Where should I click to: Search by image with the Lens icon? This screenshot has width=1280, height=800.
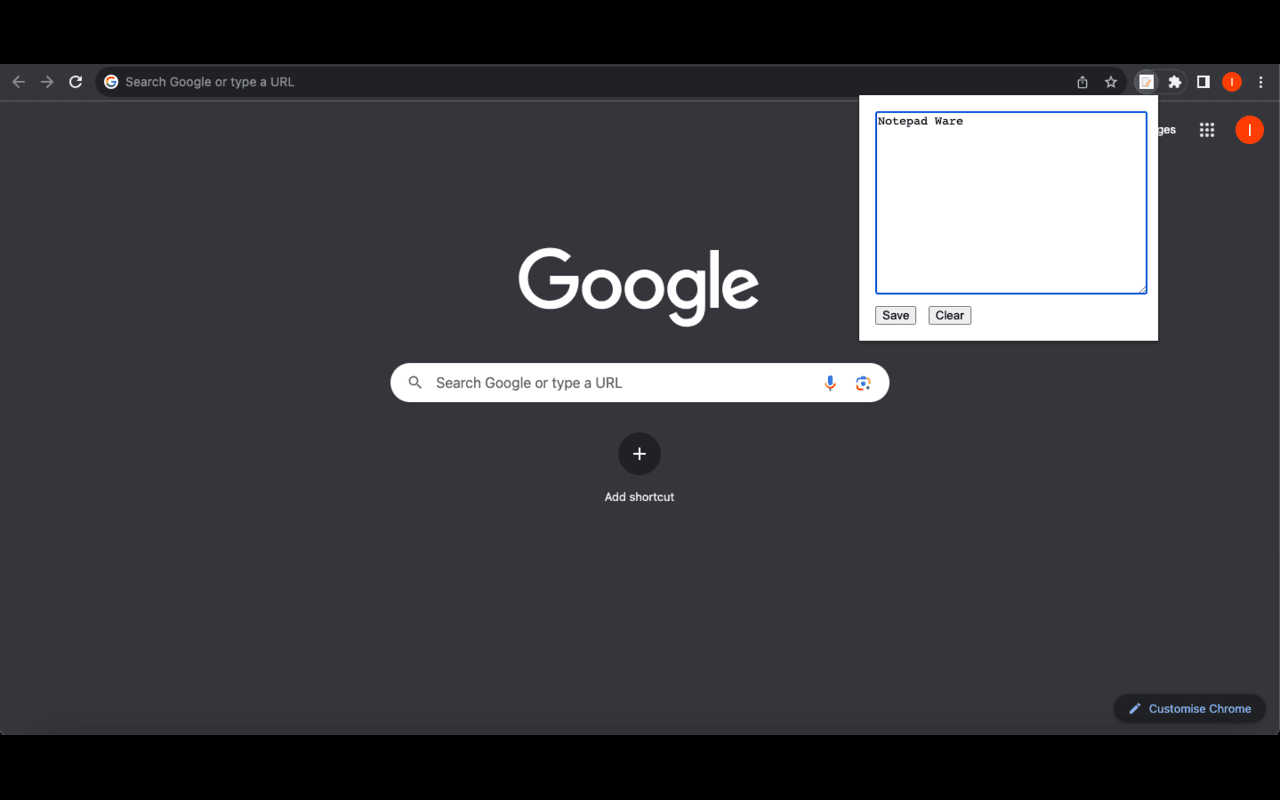pyautogui.click(x=863, y=383)
